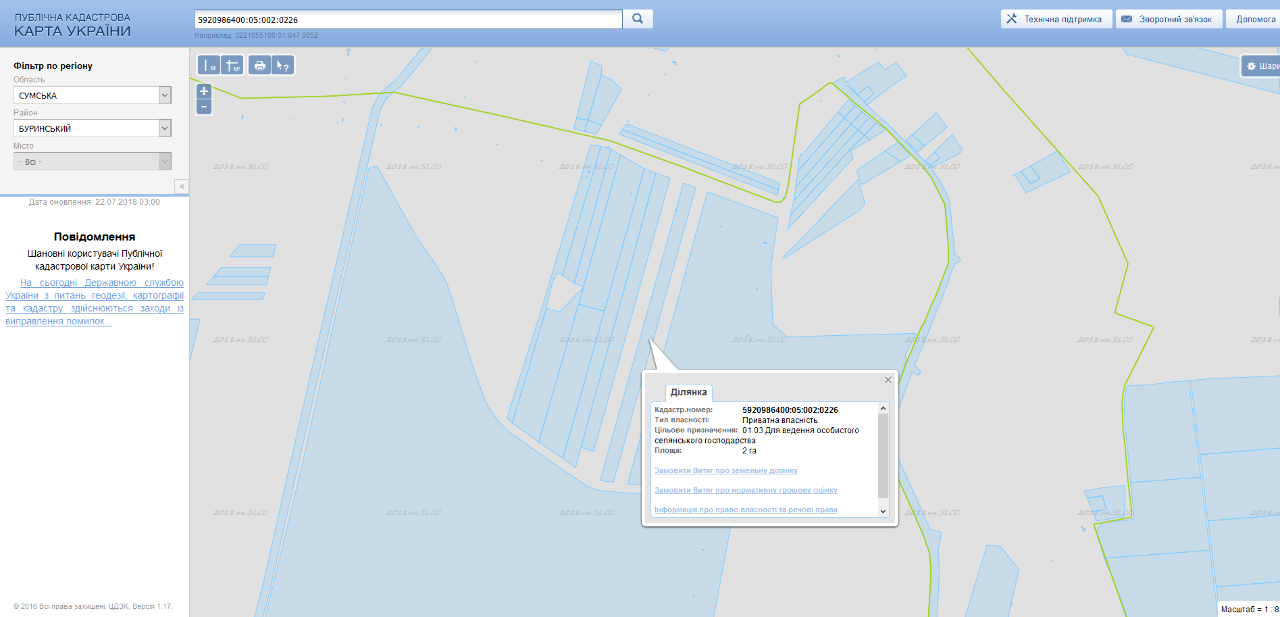Close the parcel info popup

[x=887, y=380]
